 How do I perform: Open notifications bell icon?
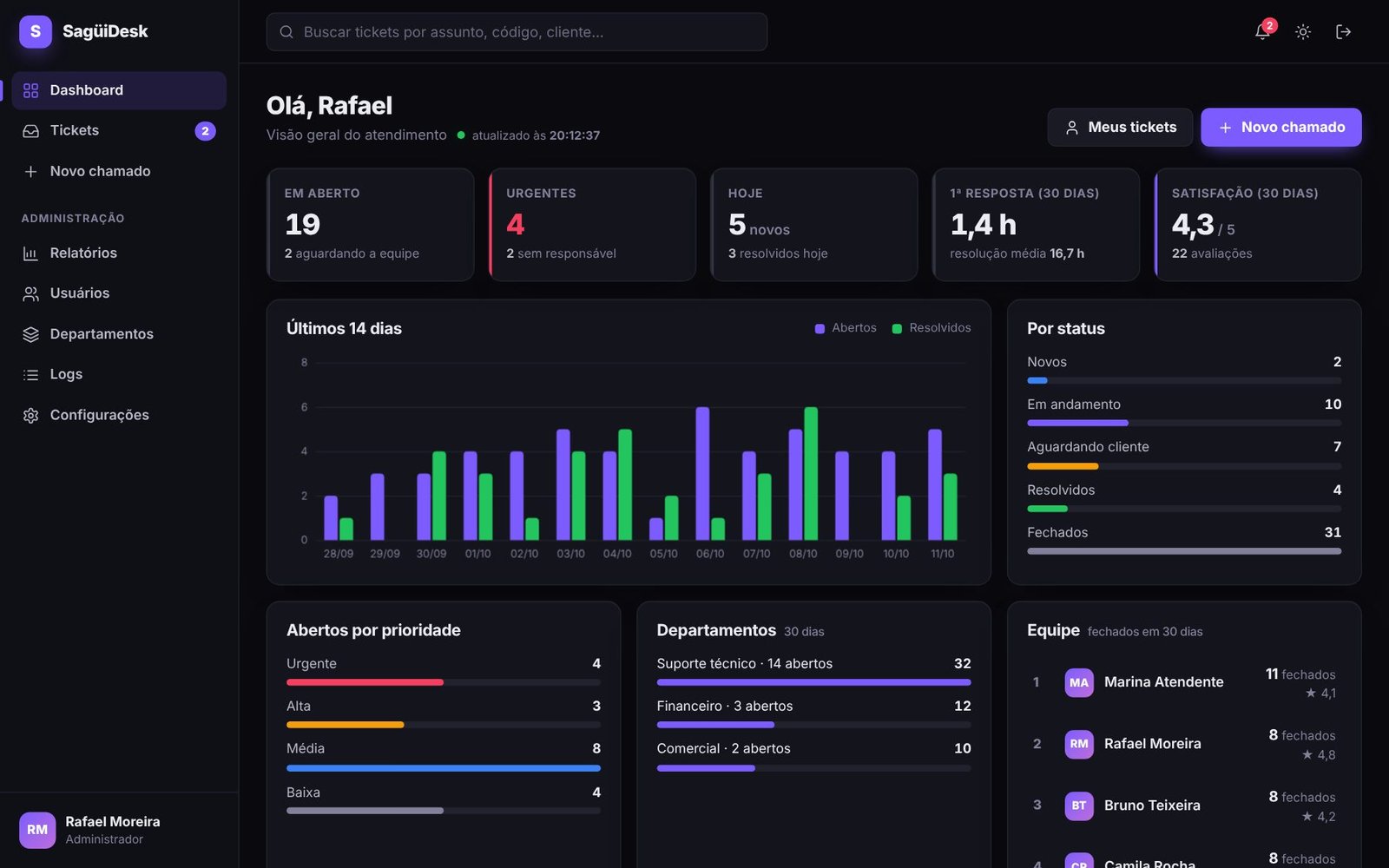coord(1262,32)
